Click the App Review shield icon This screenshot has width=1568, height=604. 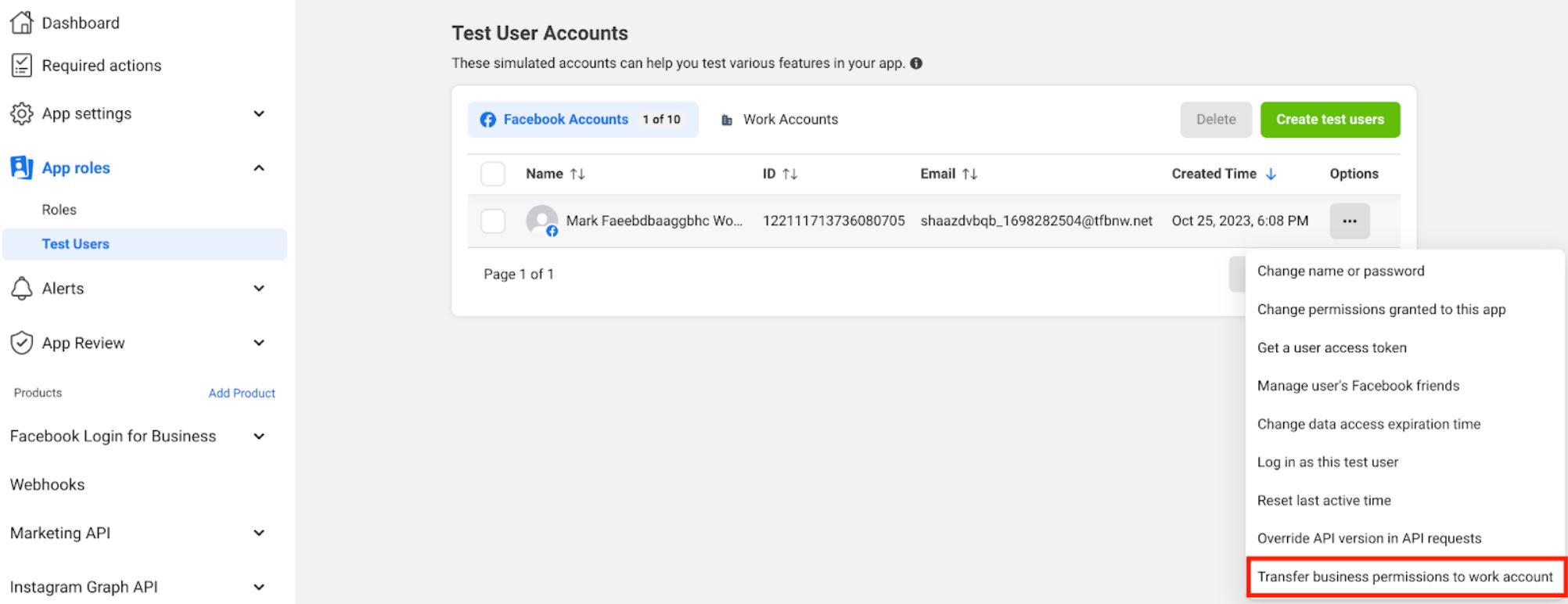(x=21, y=343)
